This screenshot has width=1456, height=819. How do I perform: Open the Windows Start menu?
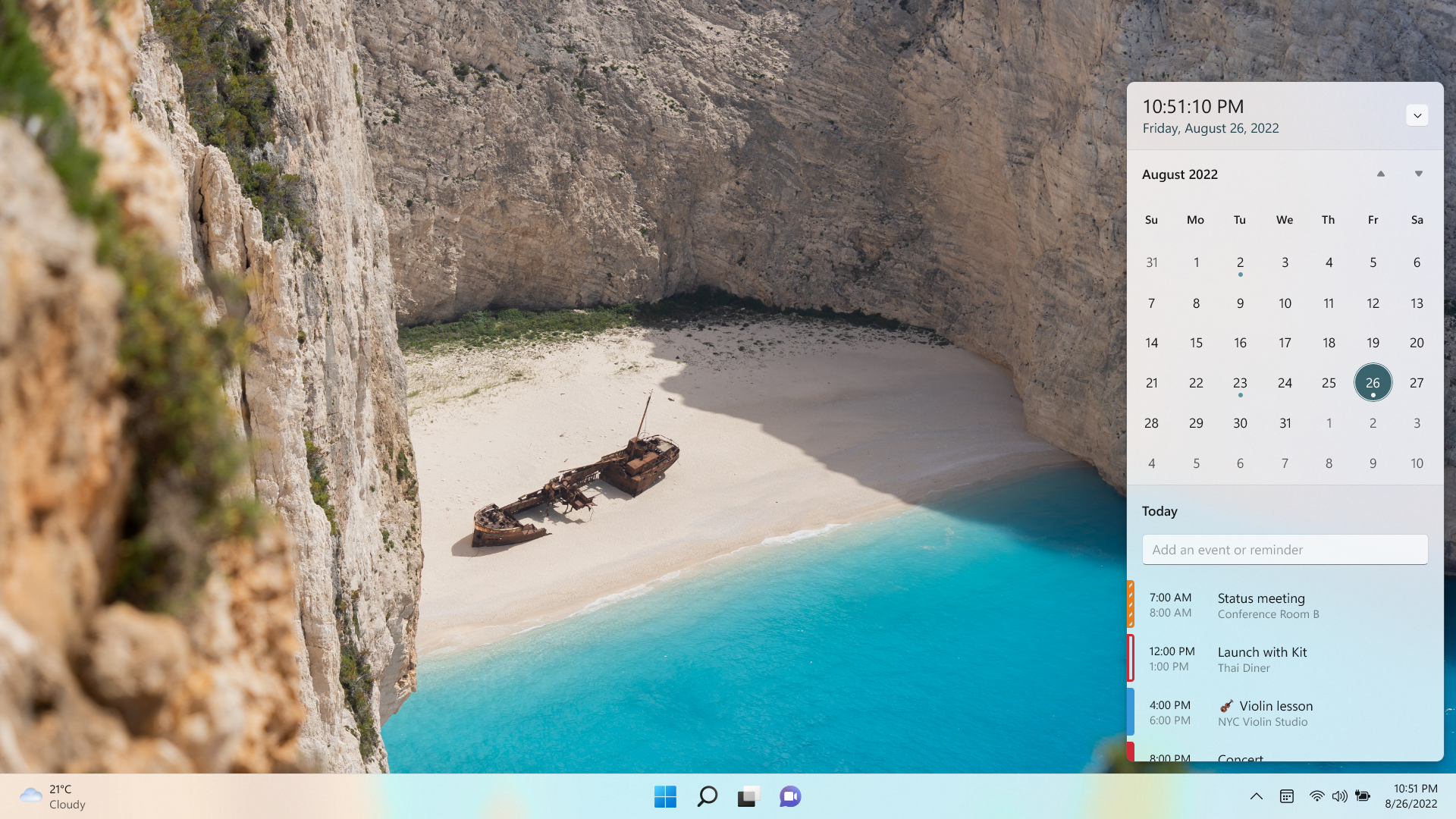(665, 796)
